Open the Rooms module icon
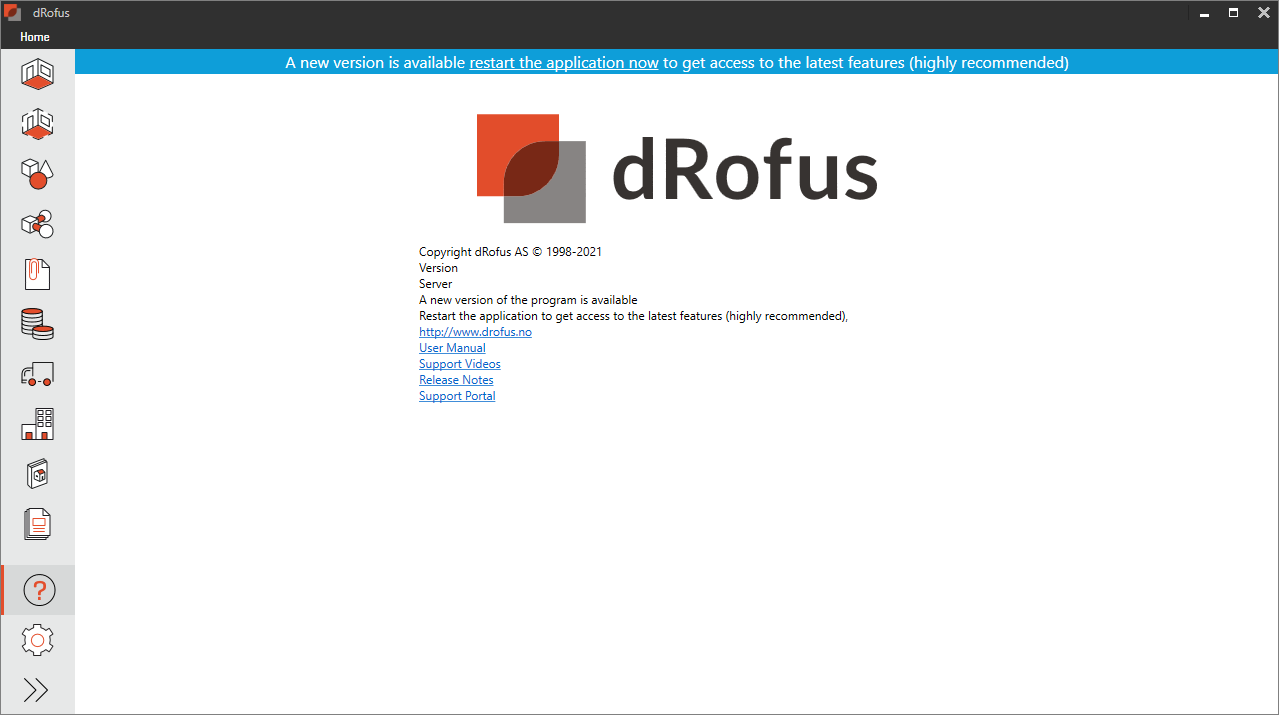The image size is (1279, 715). tap(37, 74)
